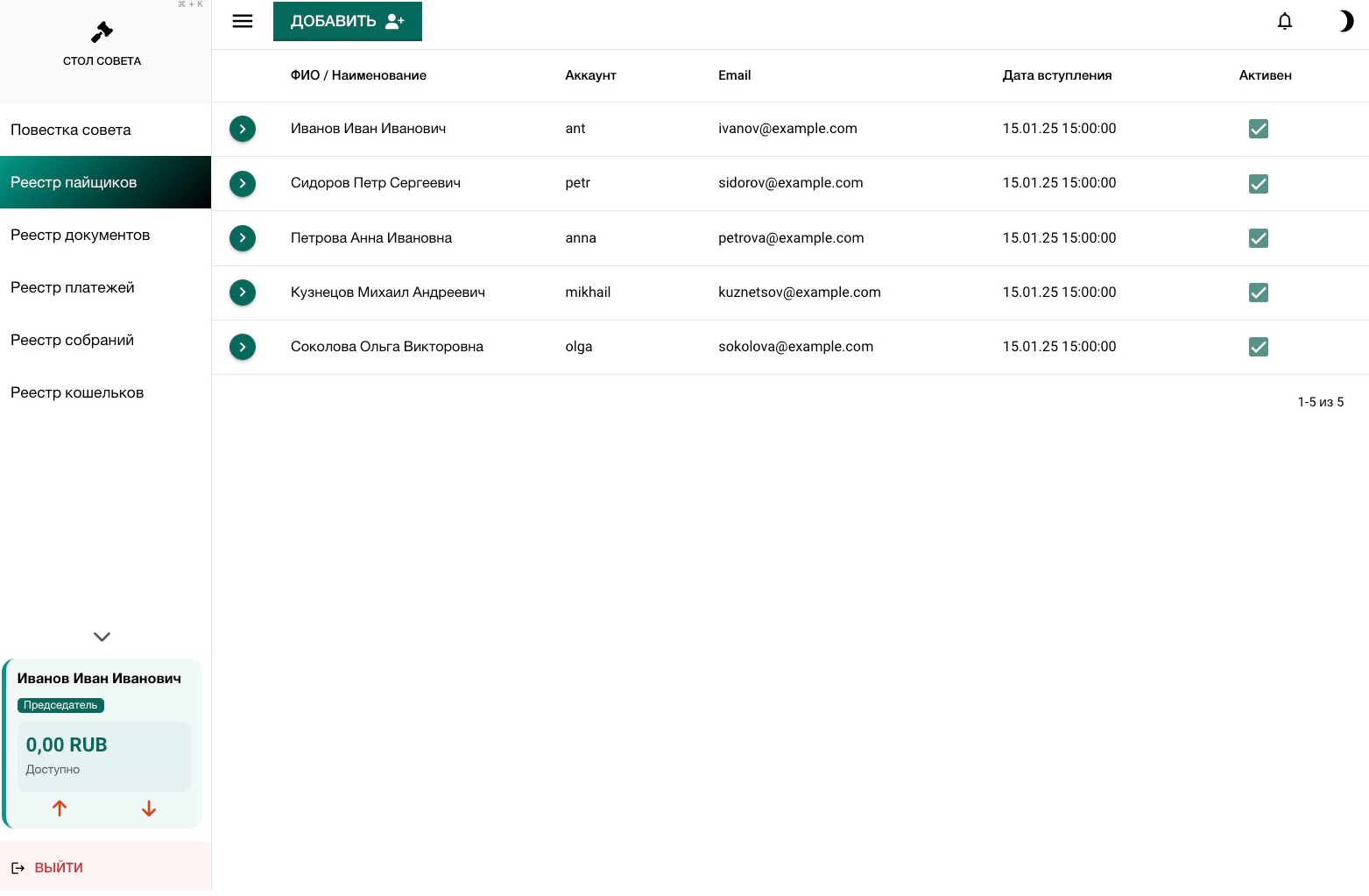Open the hamburger menu icon

[x=243, y=21]
